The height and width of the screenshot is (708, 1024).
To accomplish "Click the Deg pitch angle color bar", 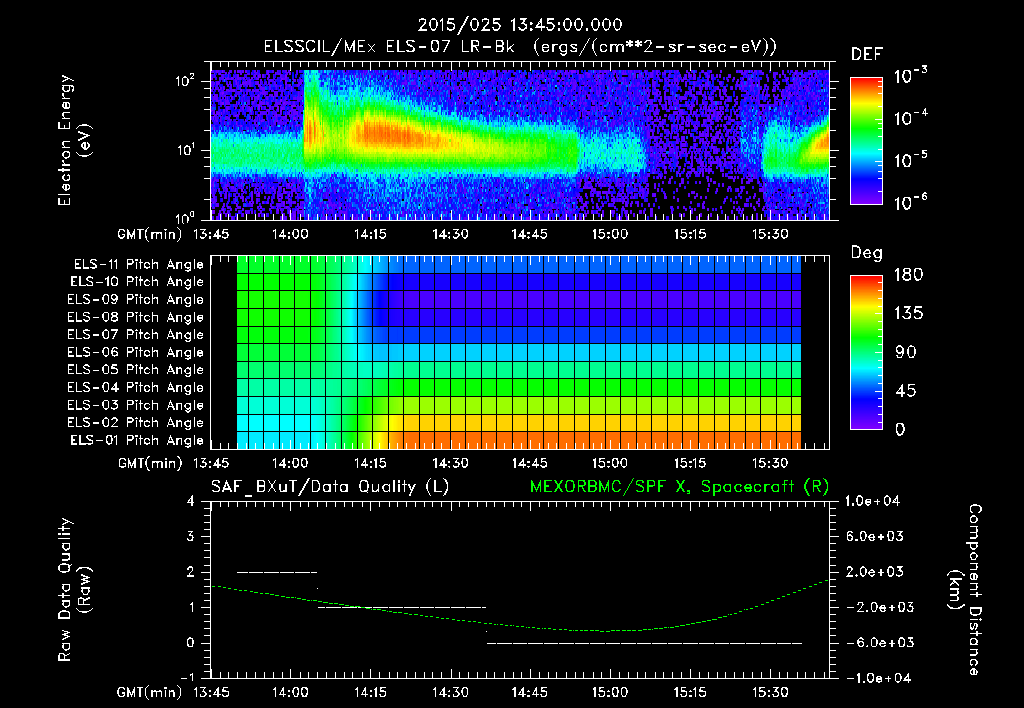I will pos(867,353).
